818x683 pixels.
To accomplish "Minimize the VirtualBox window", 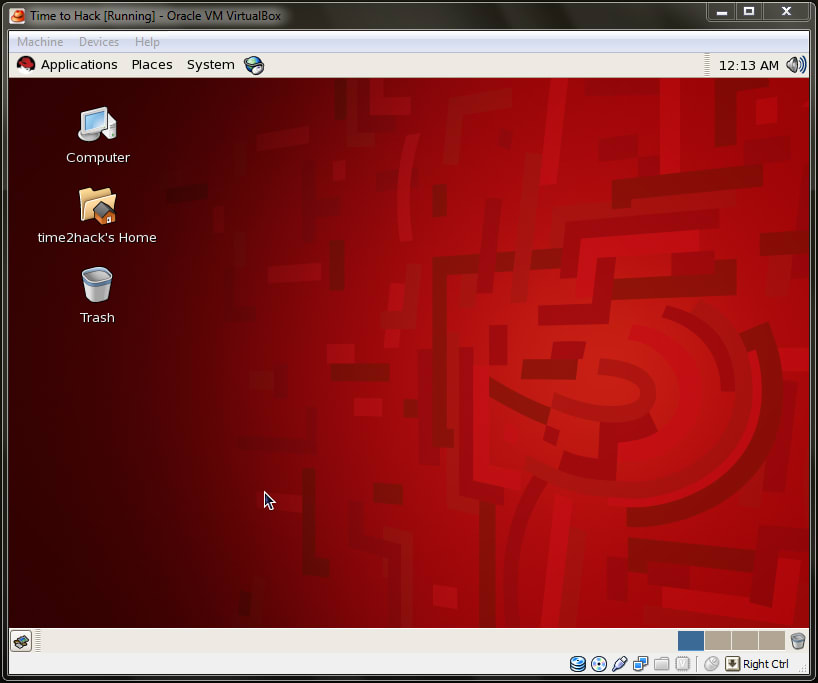I will coord(722,11).
